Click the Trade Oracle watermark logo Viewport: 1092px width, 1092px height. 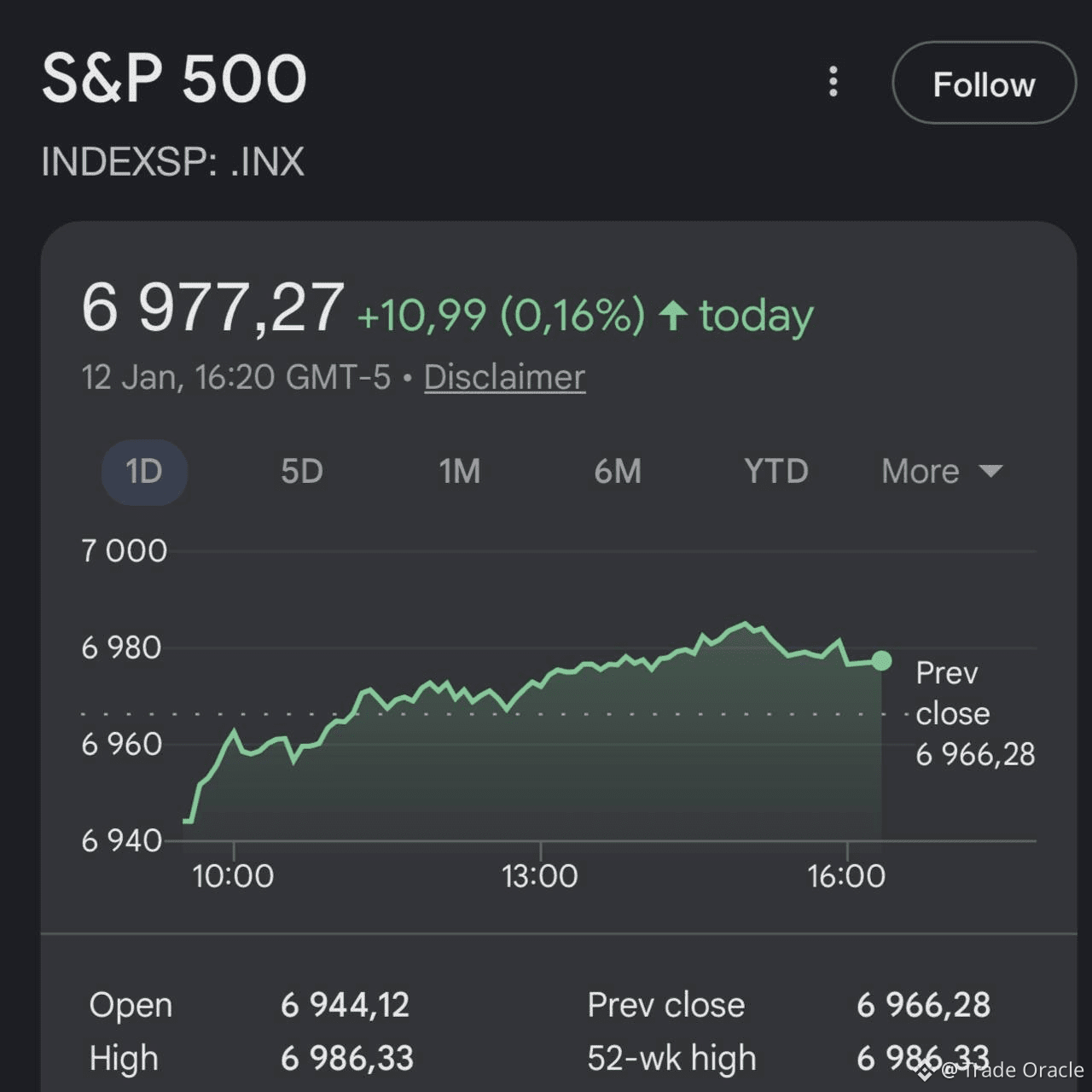click(926, 1070)
